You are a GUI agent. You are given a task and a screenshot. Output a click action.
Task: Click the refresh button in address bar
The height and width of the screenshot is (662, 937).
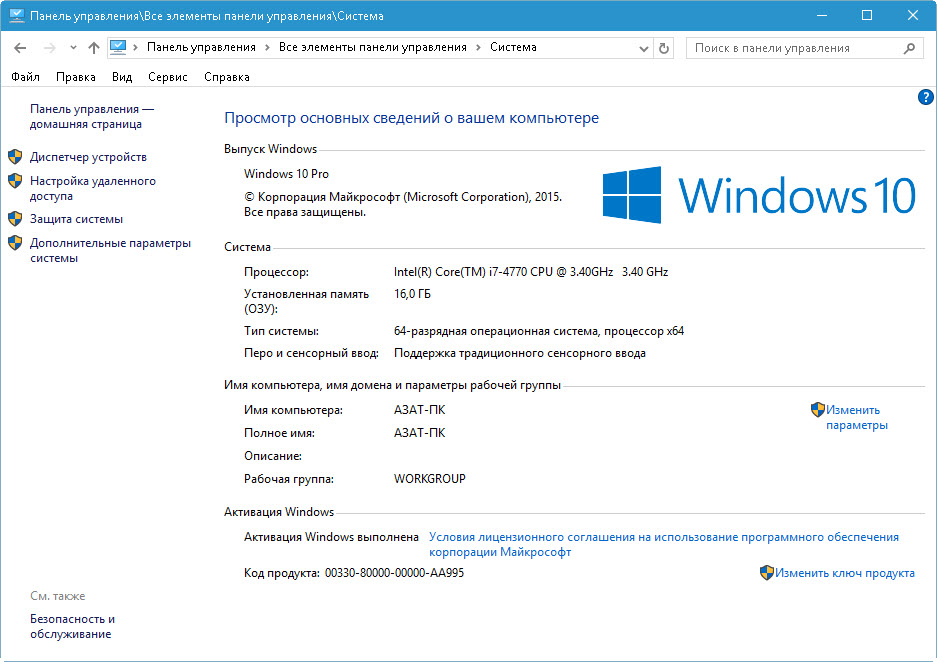tap(665, 48)
